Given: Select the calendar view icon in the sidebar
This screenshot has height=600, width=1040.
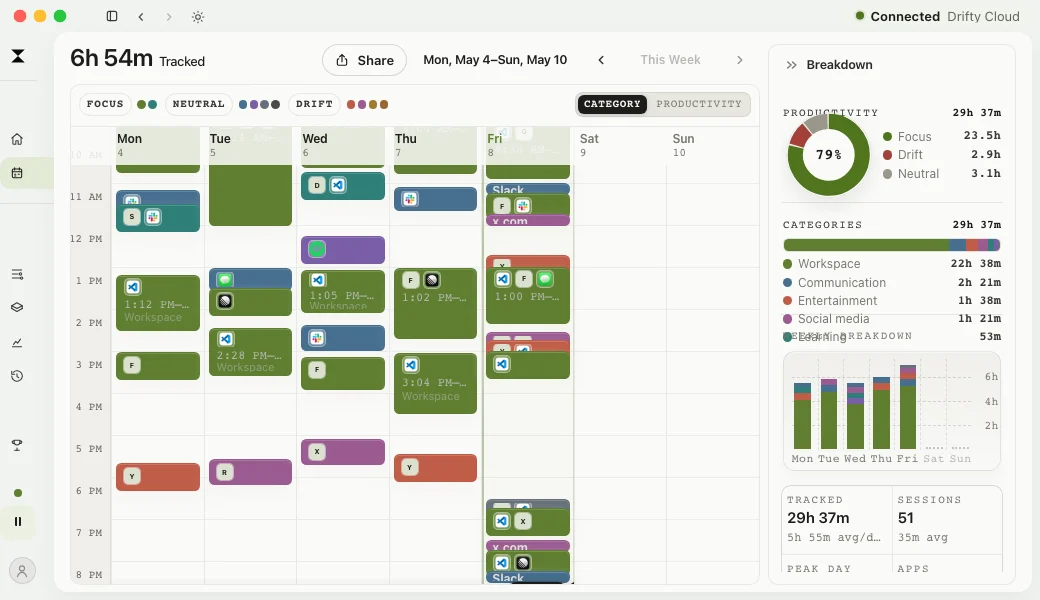Looking at the screenshot, I should [17, 173].
